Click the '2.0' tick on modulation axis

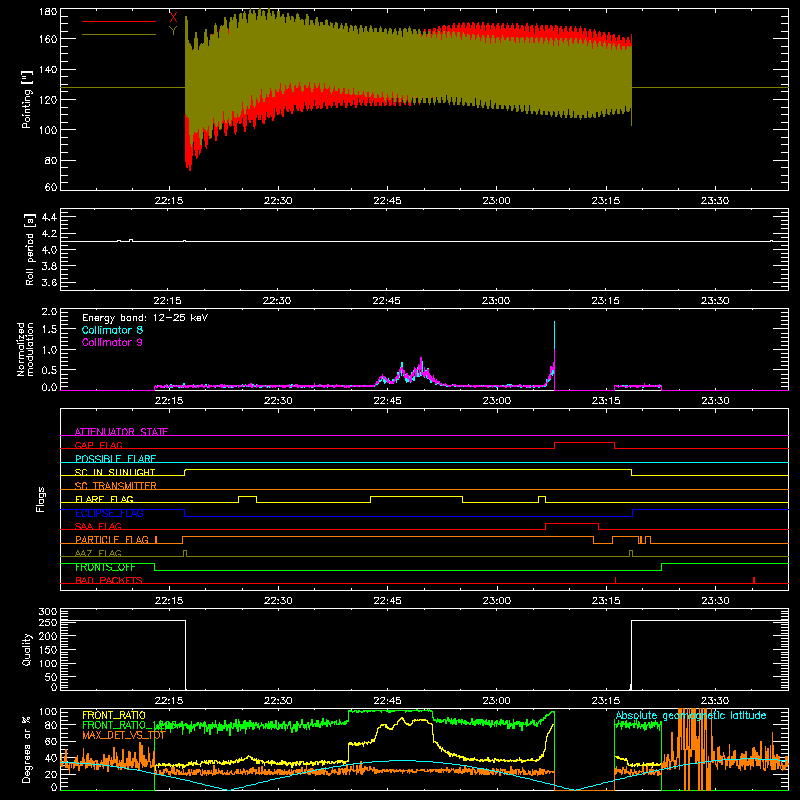(49, 311)
